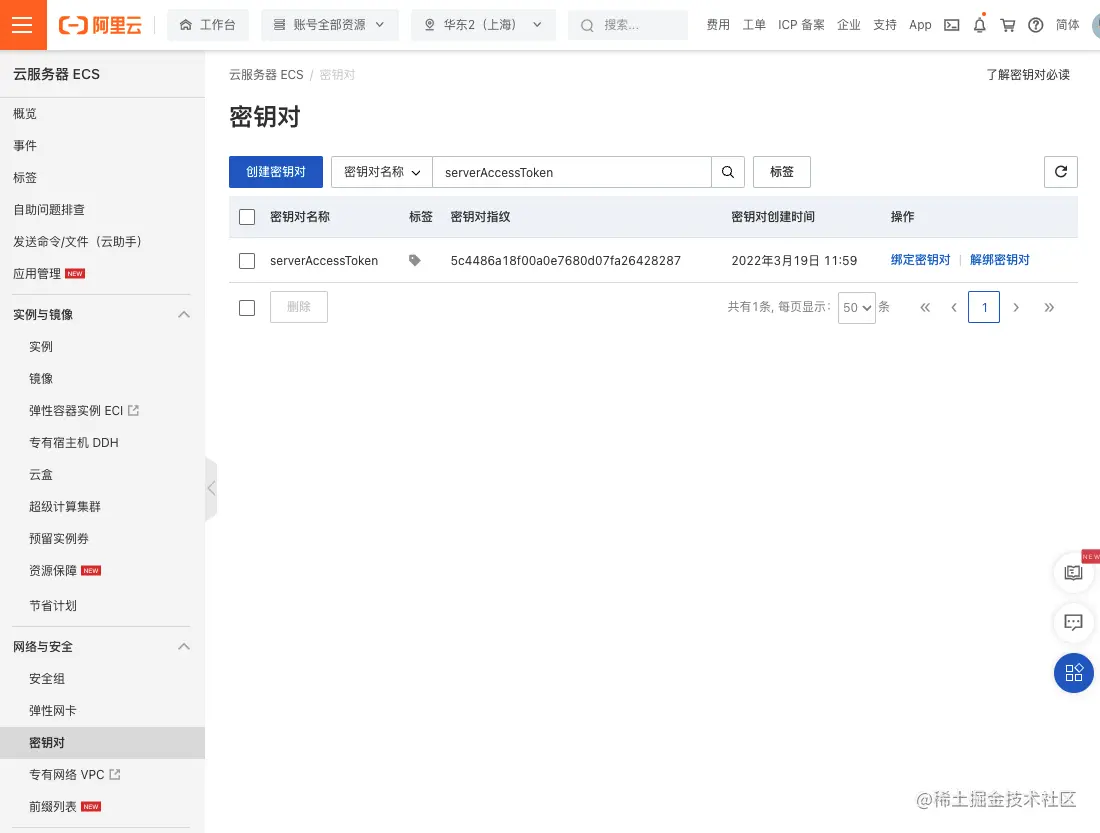The height and width of the screenshot is (833, 1100).
Task: Open 企业 in the top bar
Action: tap(849, 25)
